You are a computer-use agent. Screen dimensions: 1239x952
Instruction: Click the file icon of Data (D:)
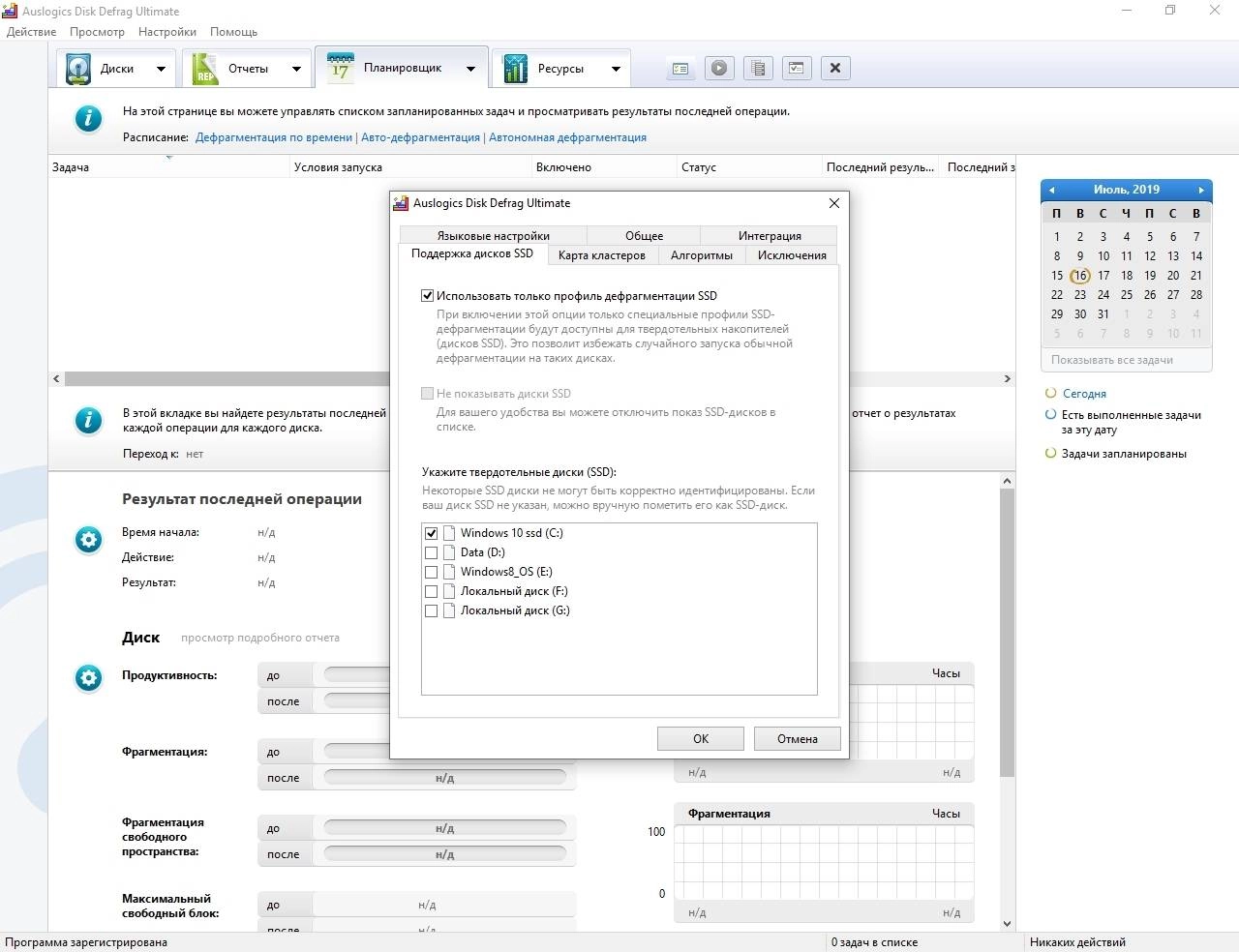pyautogui.click(x=449, y=552)
